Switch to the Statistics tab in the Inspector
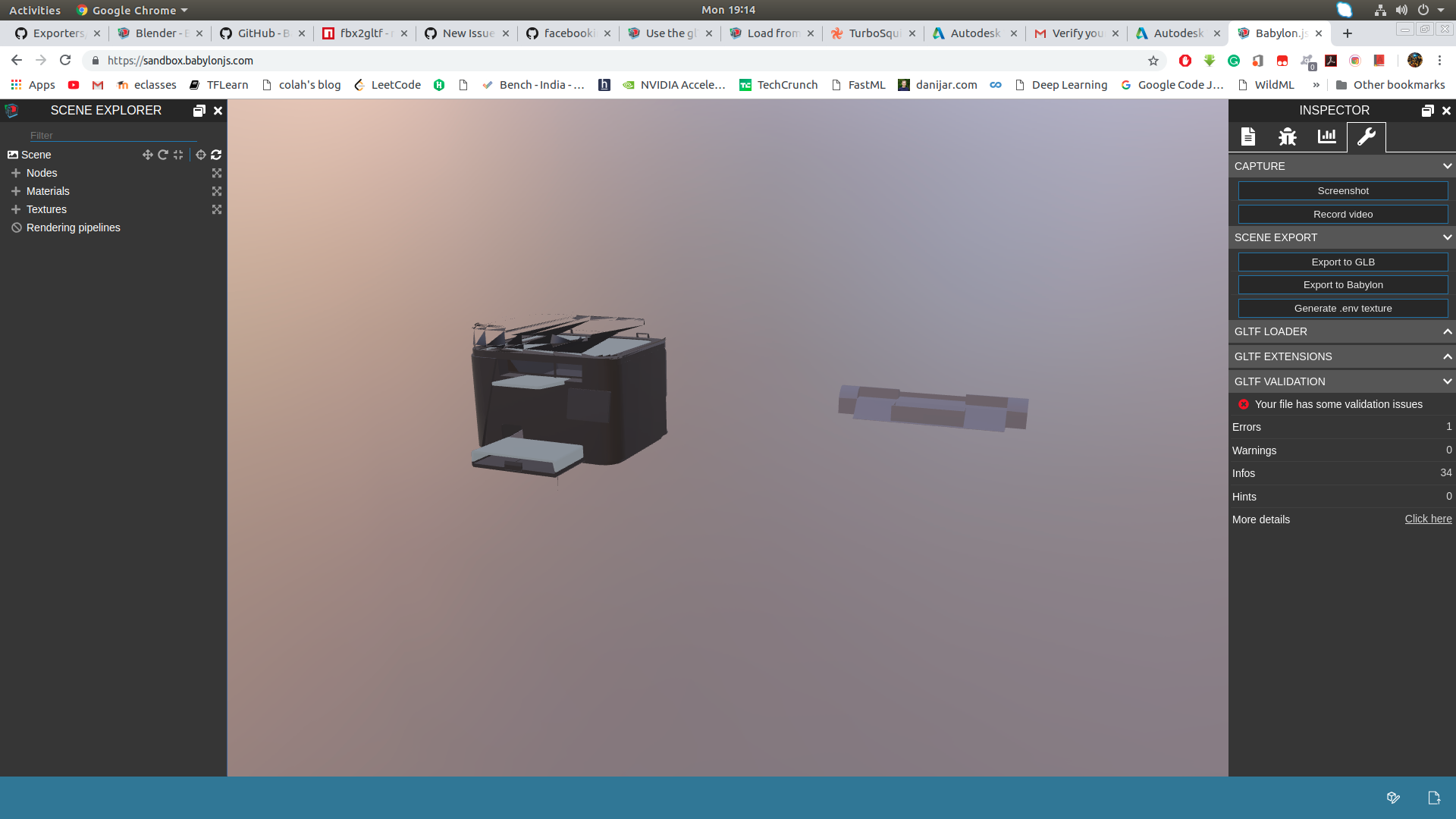The width and height of the screenshot is (1456, 819). [x=1326, y=136]
